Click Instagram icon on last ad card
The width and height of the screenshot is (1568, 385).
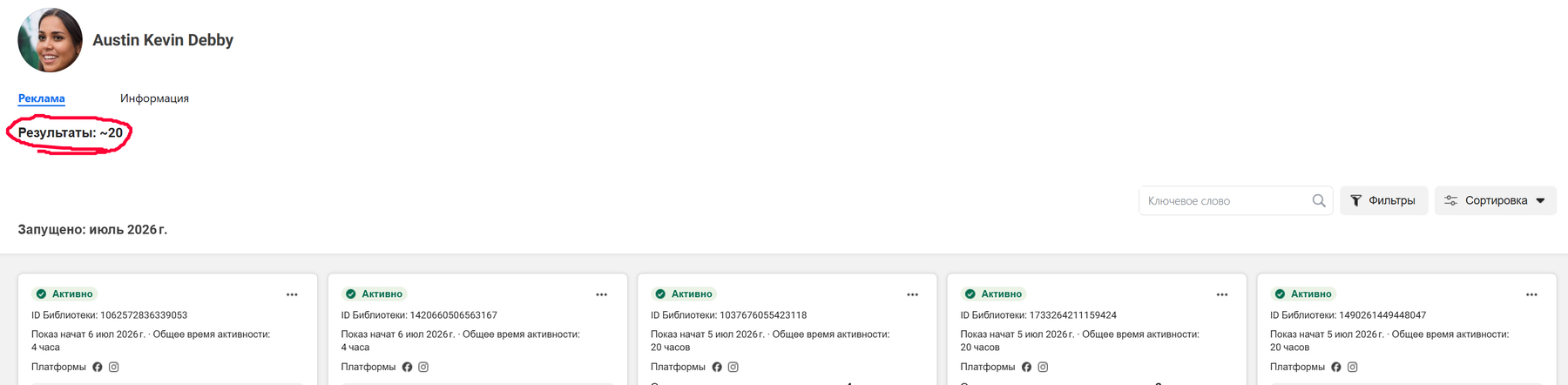tap(1353, 367)
